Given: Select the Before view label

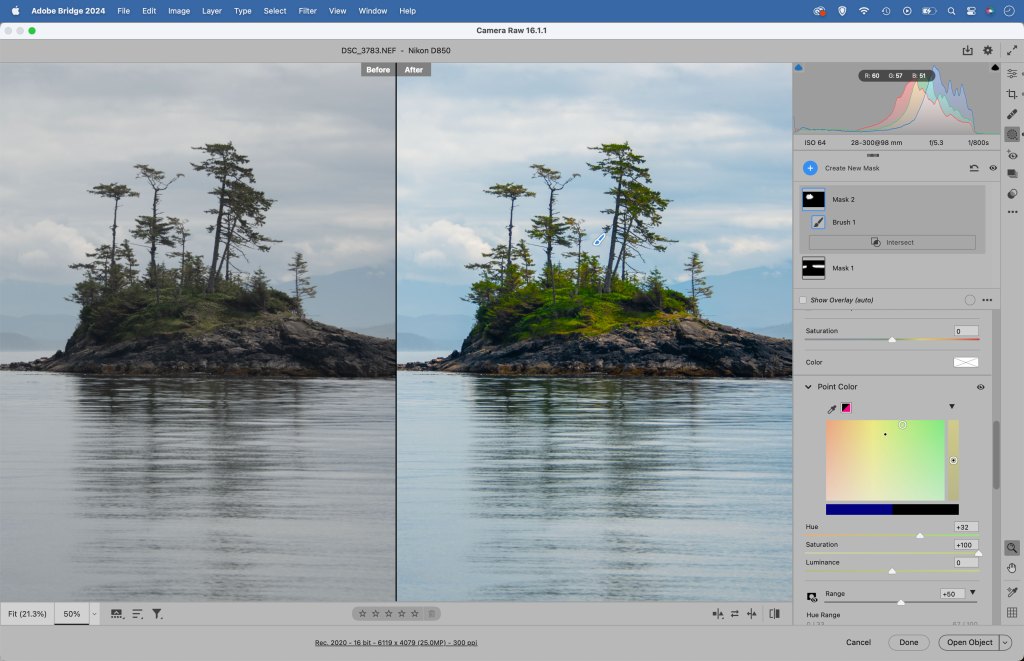Looking at the screenshot, I should pos(377,70).
